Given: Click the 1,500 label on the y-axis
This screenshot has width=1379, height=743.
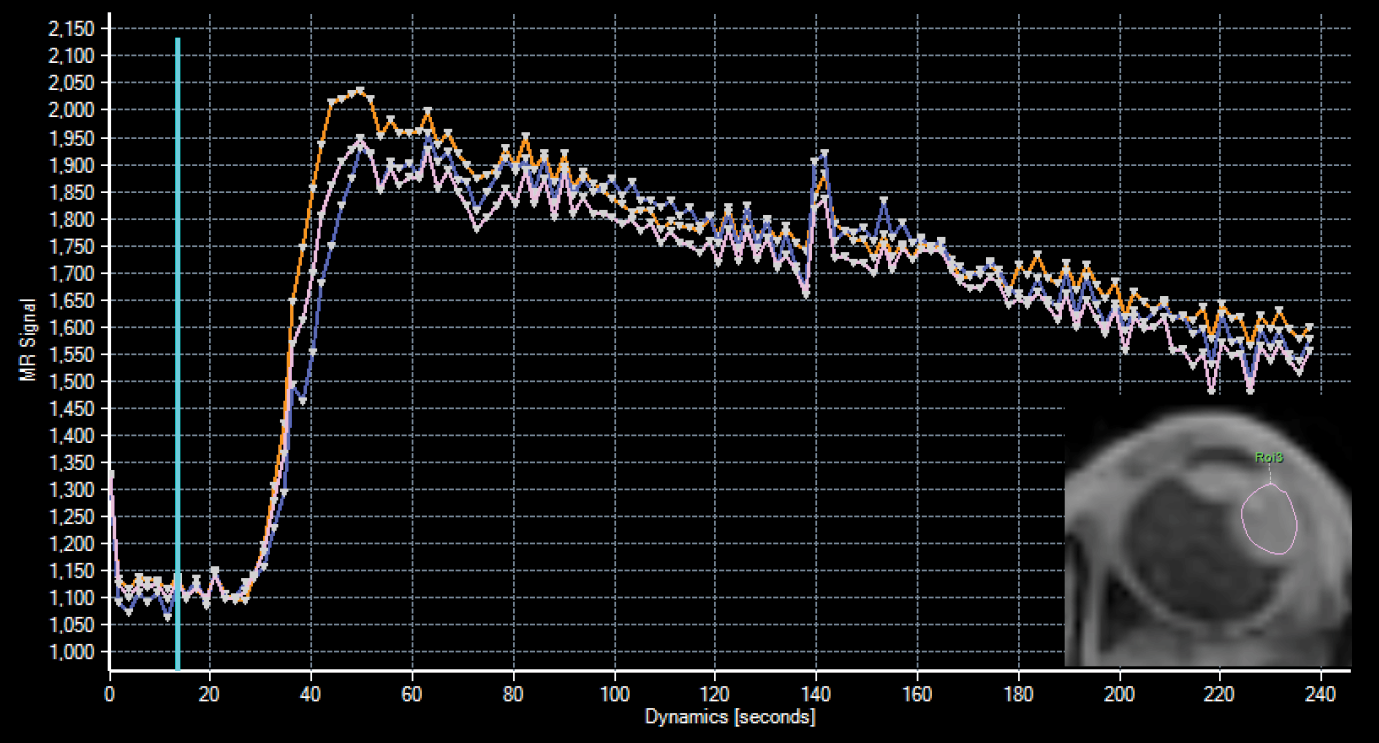Looking at the screenshot, I should (69, 381).
